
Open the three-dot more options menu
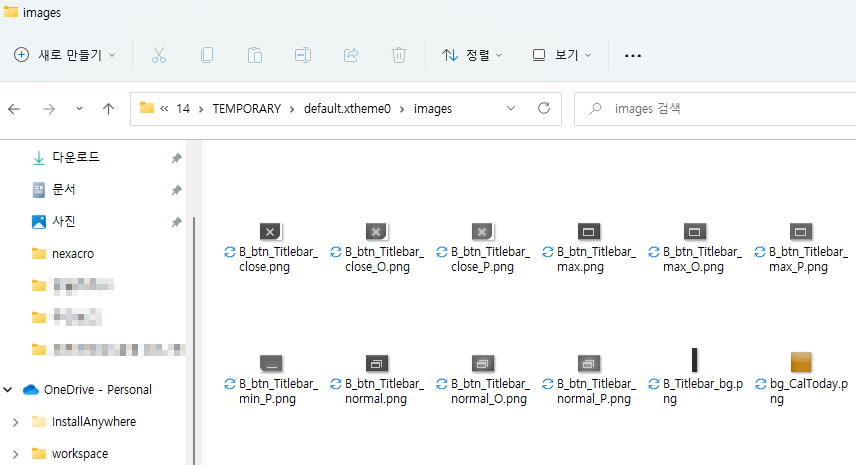point(633,55)
